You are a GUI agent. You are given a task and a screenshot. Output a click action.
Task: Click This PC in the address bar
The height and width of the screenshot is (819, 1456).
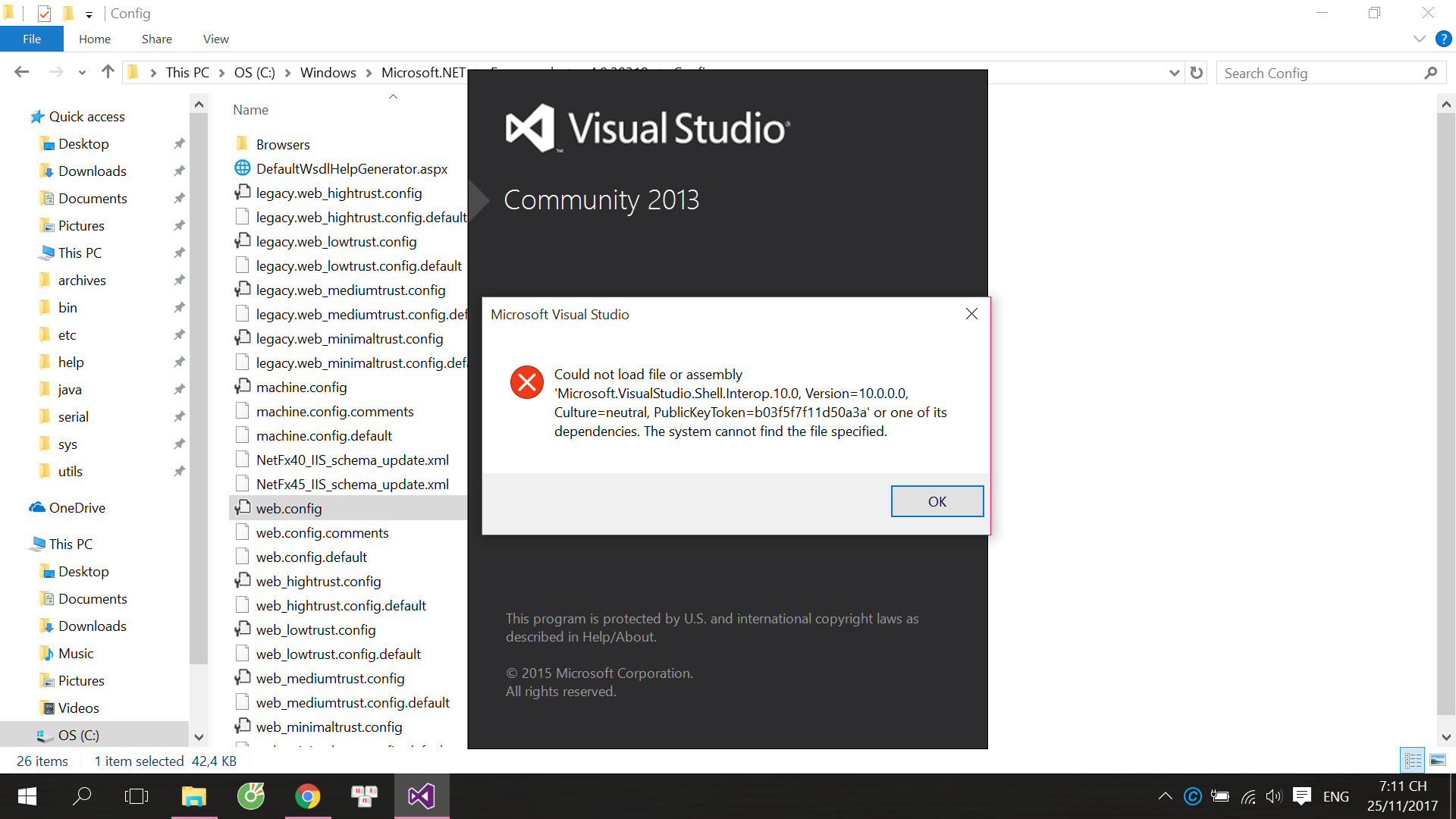(x=187, y=72)
